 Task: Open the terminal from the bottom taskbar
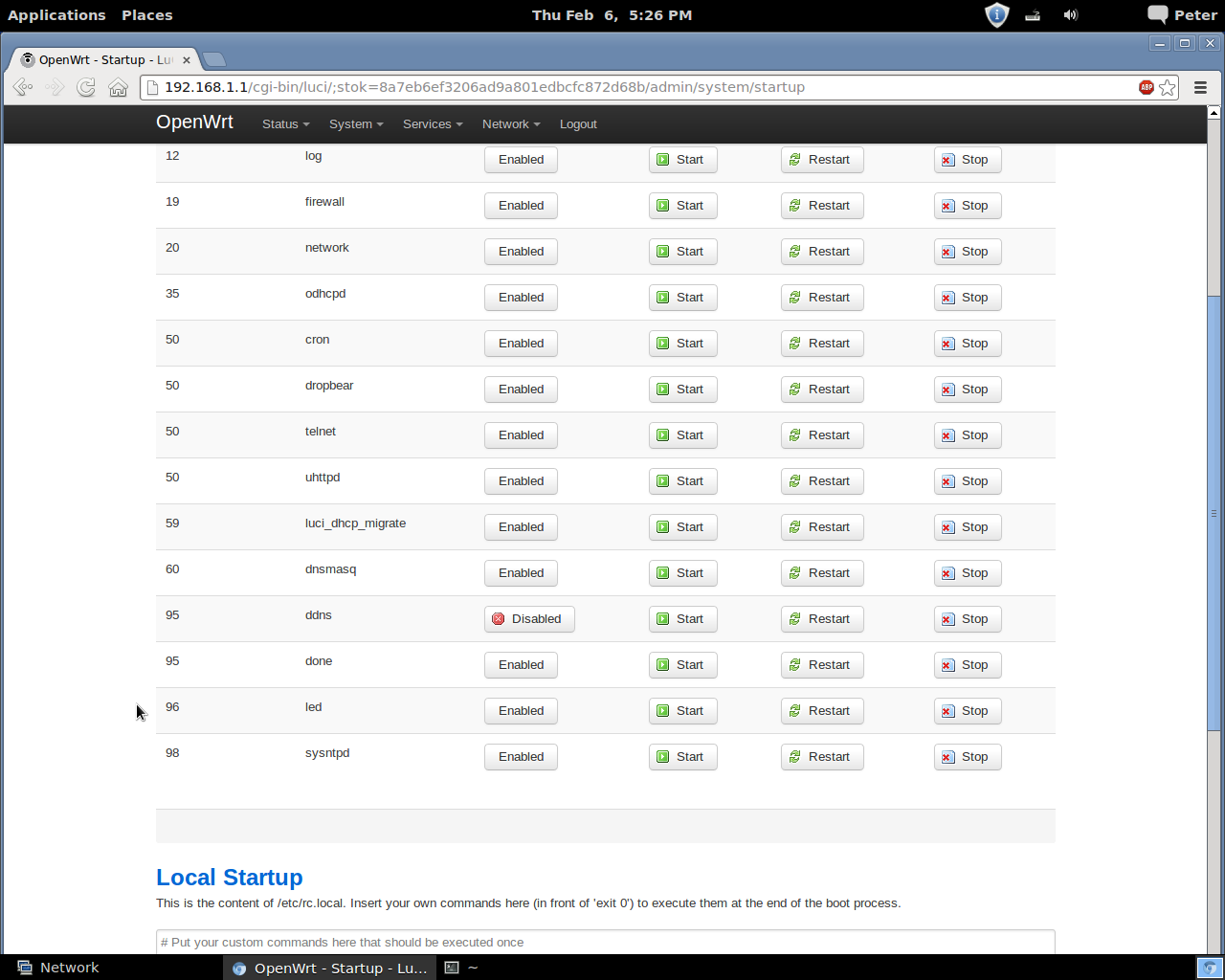[x=460, y=968]
